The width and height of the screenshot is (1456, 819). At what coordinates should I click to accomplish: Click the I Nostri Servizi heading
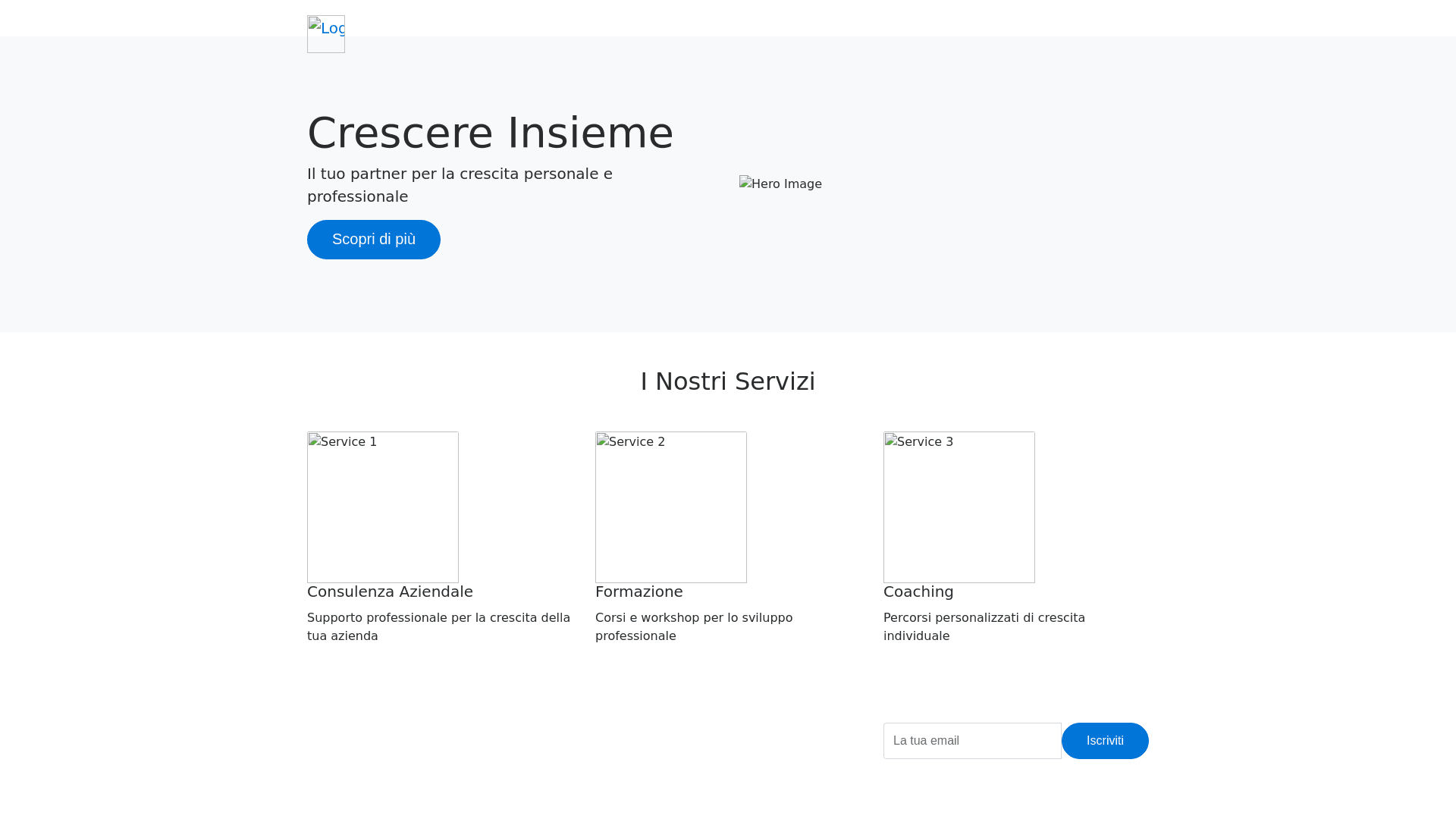point(727,381)
